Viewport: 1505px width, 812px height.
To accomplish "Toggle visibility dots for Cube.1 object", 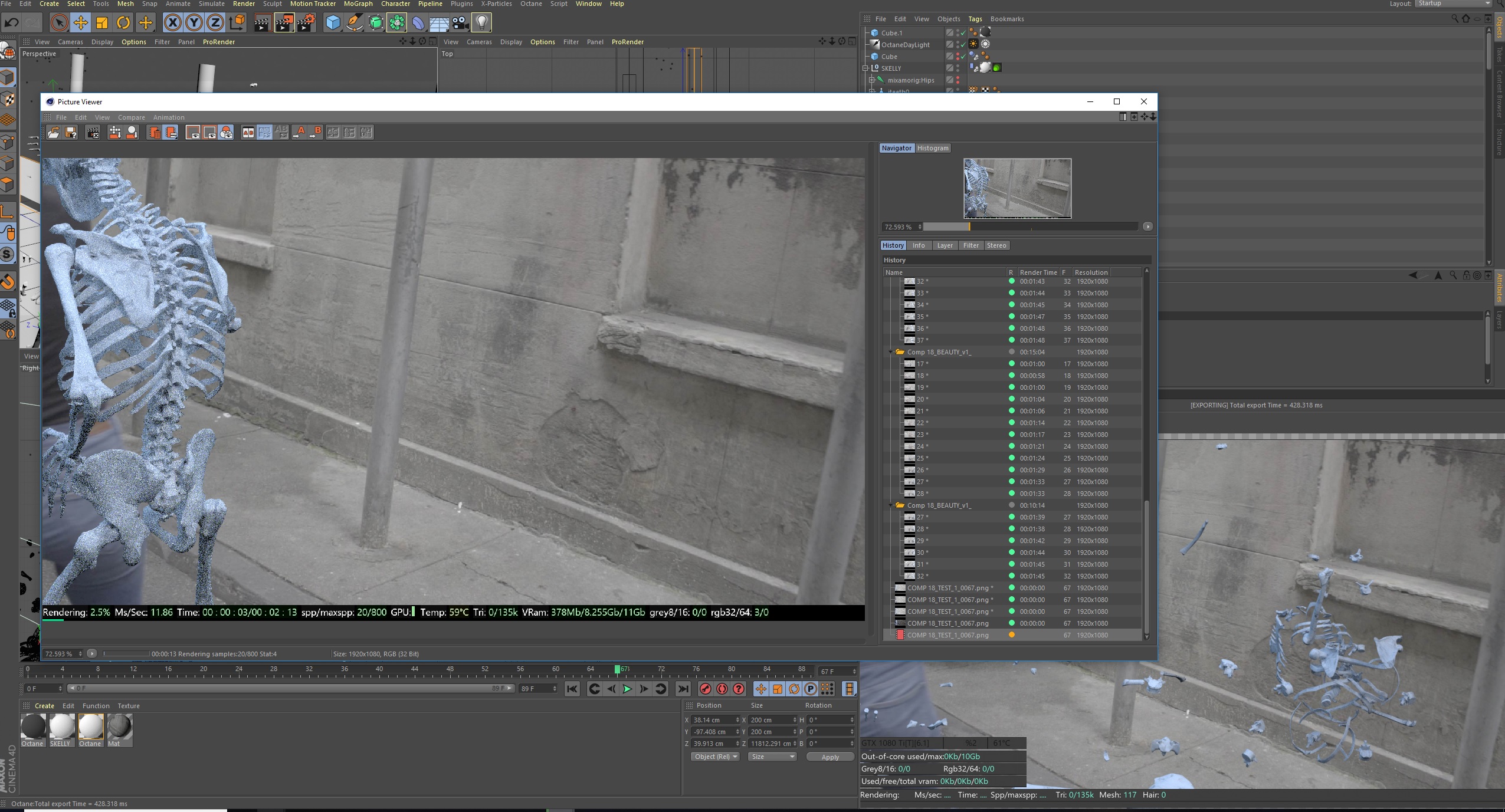I will point(958,33).
